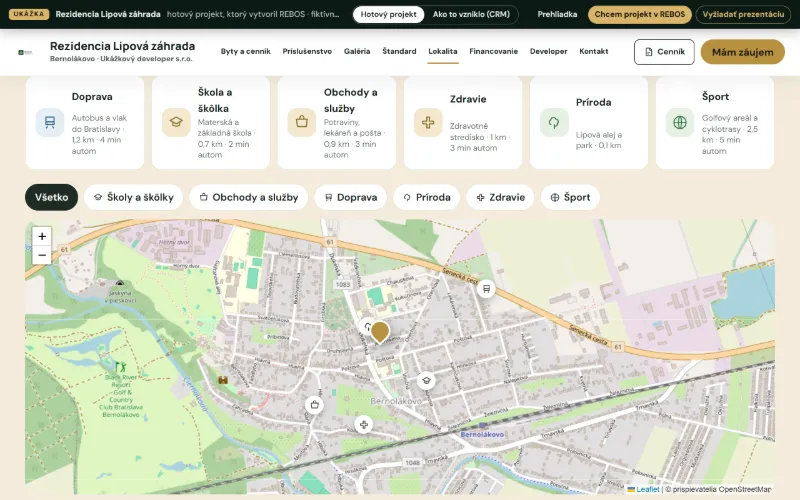Click the site logo next to Rezidencia title

pyautogui.click(x=25, y=52)
